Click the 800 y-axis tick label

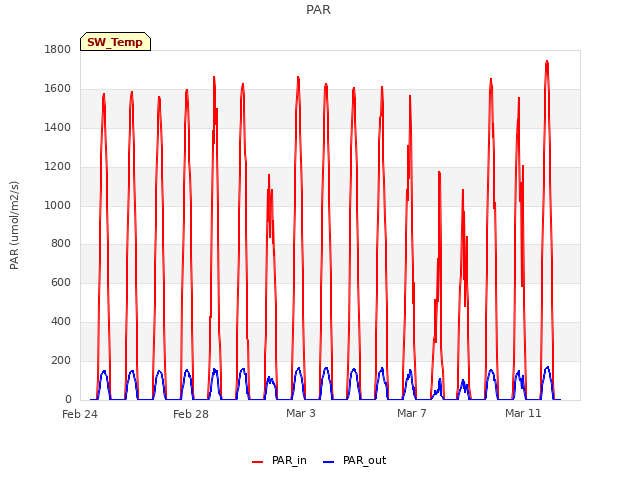(x=61, y=244)
